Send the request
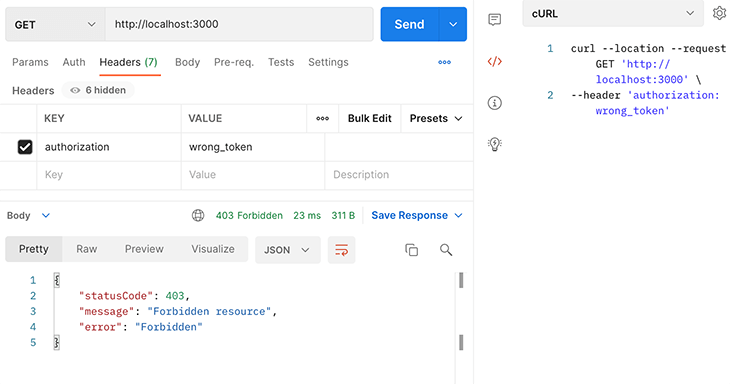Screen dimensions: 730x384 (x=409, y=24)
